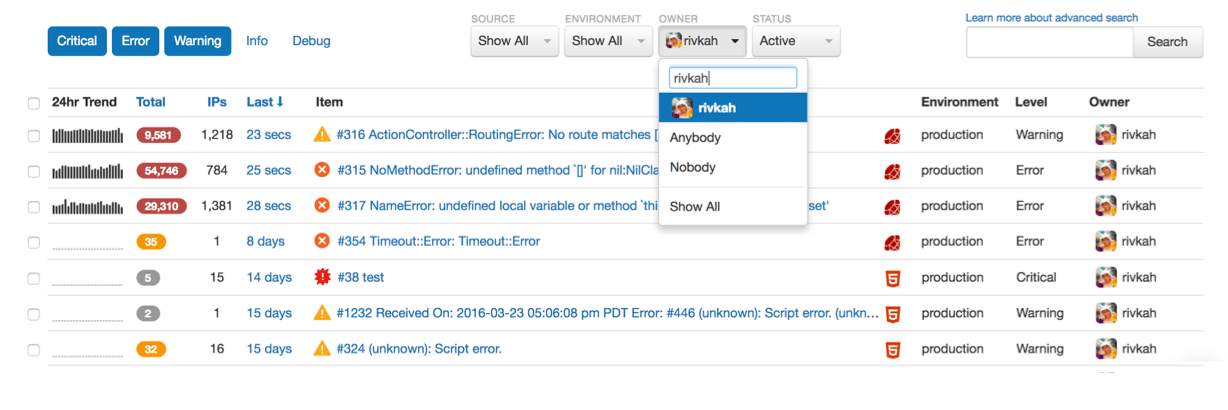
Task: Open the Source dropdown showing Show All
Action: [514, 41]
